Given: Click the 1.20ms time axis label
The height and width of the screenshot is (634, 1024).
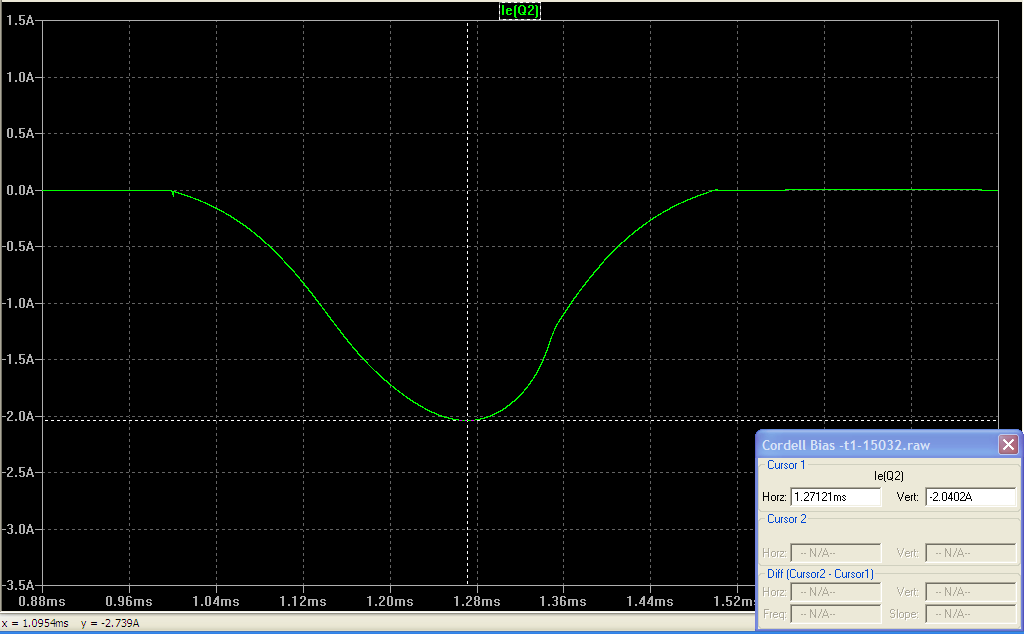Looking at the screenshot, I should click(x=390, y=601).
